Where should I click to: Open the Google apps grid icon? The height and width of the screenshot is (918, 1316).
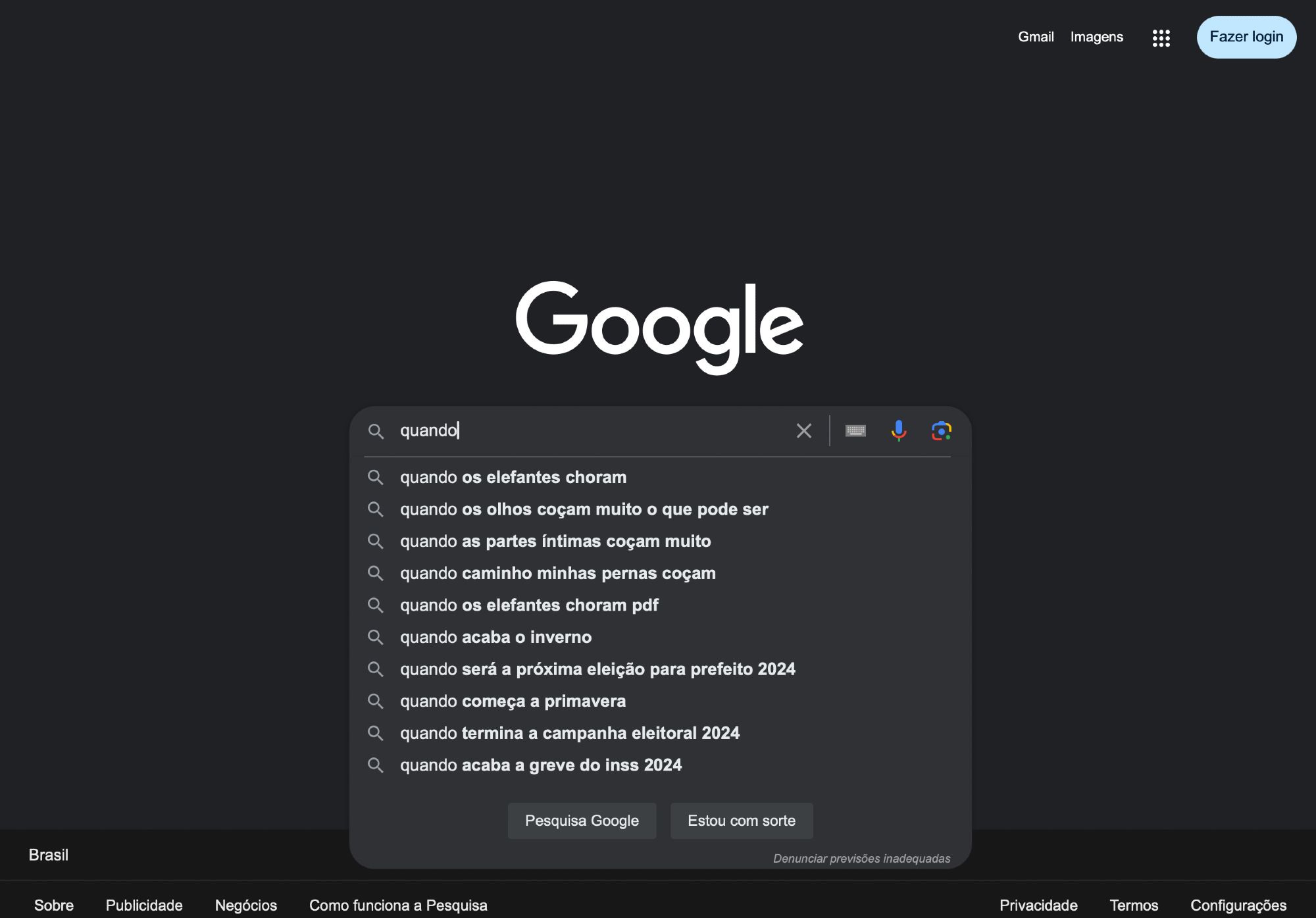click(1161, 38)
